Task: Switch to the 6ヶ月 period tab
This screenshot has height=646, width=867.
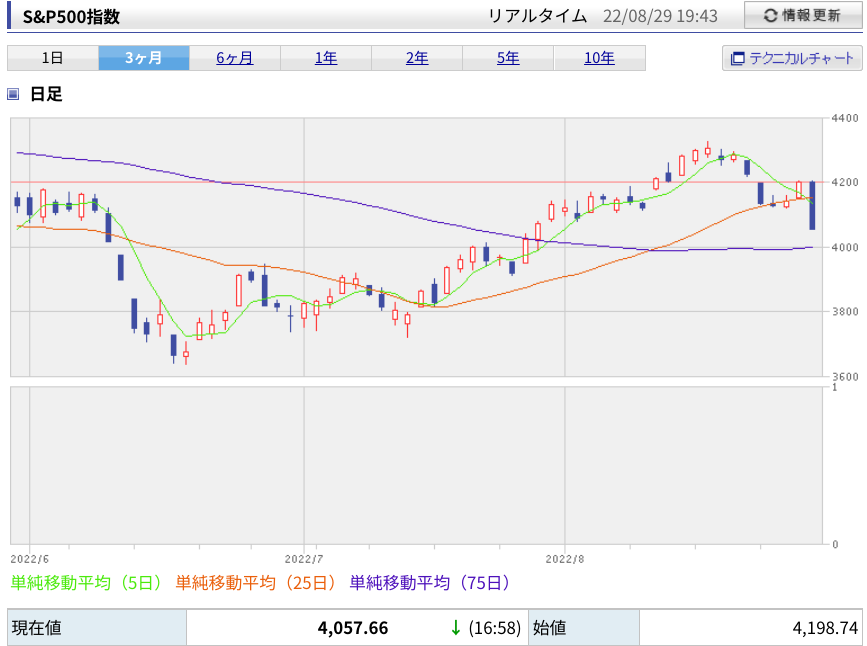Action: click(235, 58)
